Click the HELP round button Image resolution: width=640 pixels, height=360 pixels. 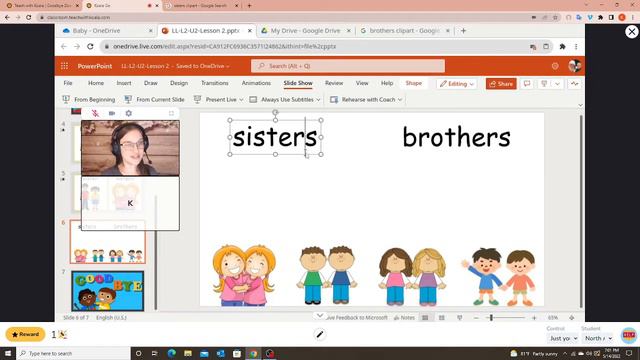tap(629, 335)
